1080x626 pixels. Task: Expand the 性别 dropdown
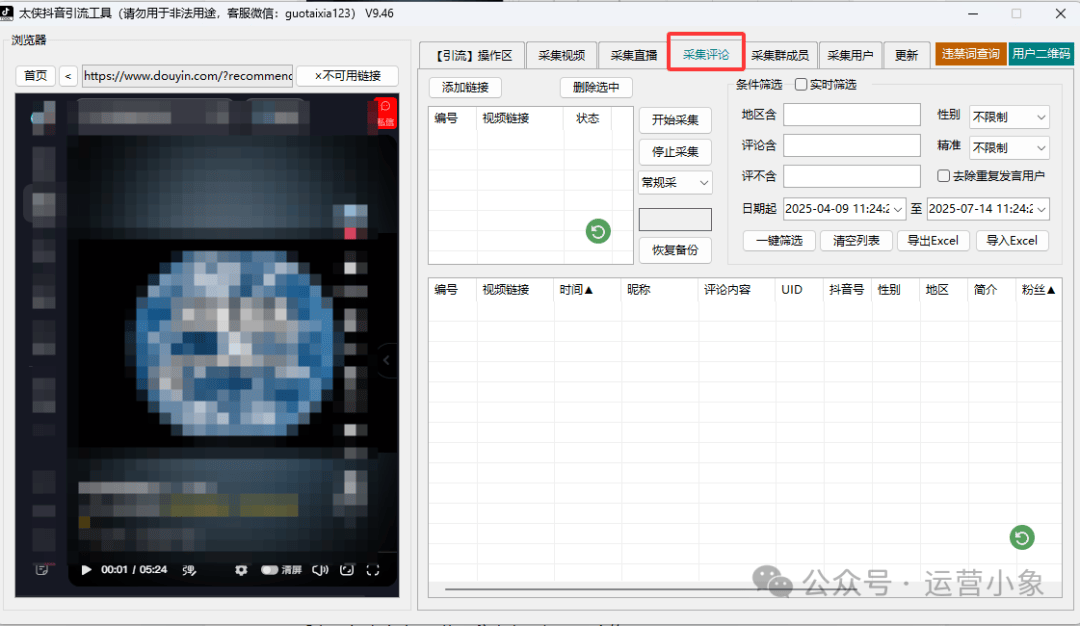pyautogui.click(x=1009, y=117)
